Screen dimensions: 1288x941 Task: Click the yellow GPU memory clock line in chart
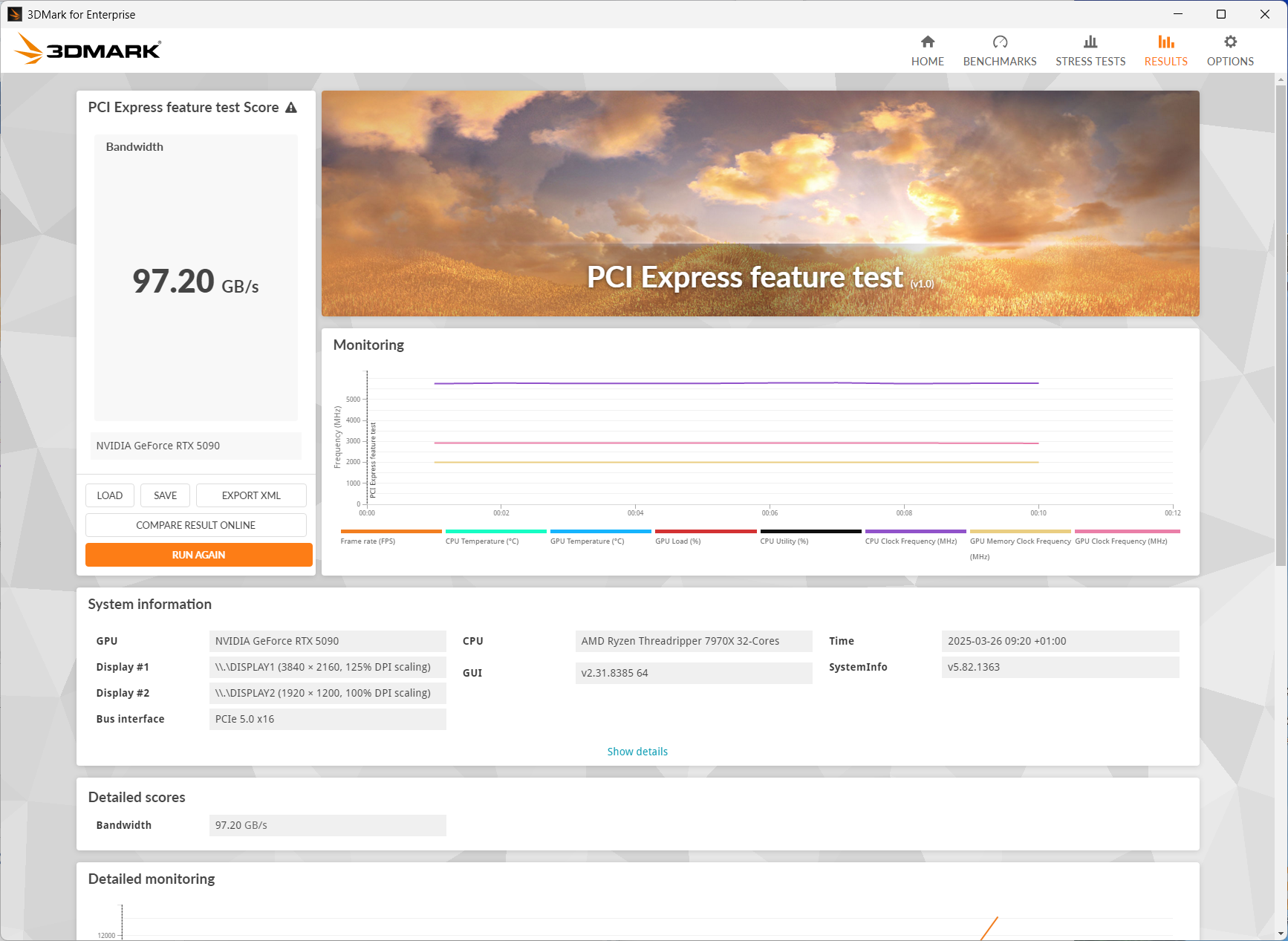pyautogui.click(x=736, y=462)
